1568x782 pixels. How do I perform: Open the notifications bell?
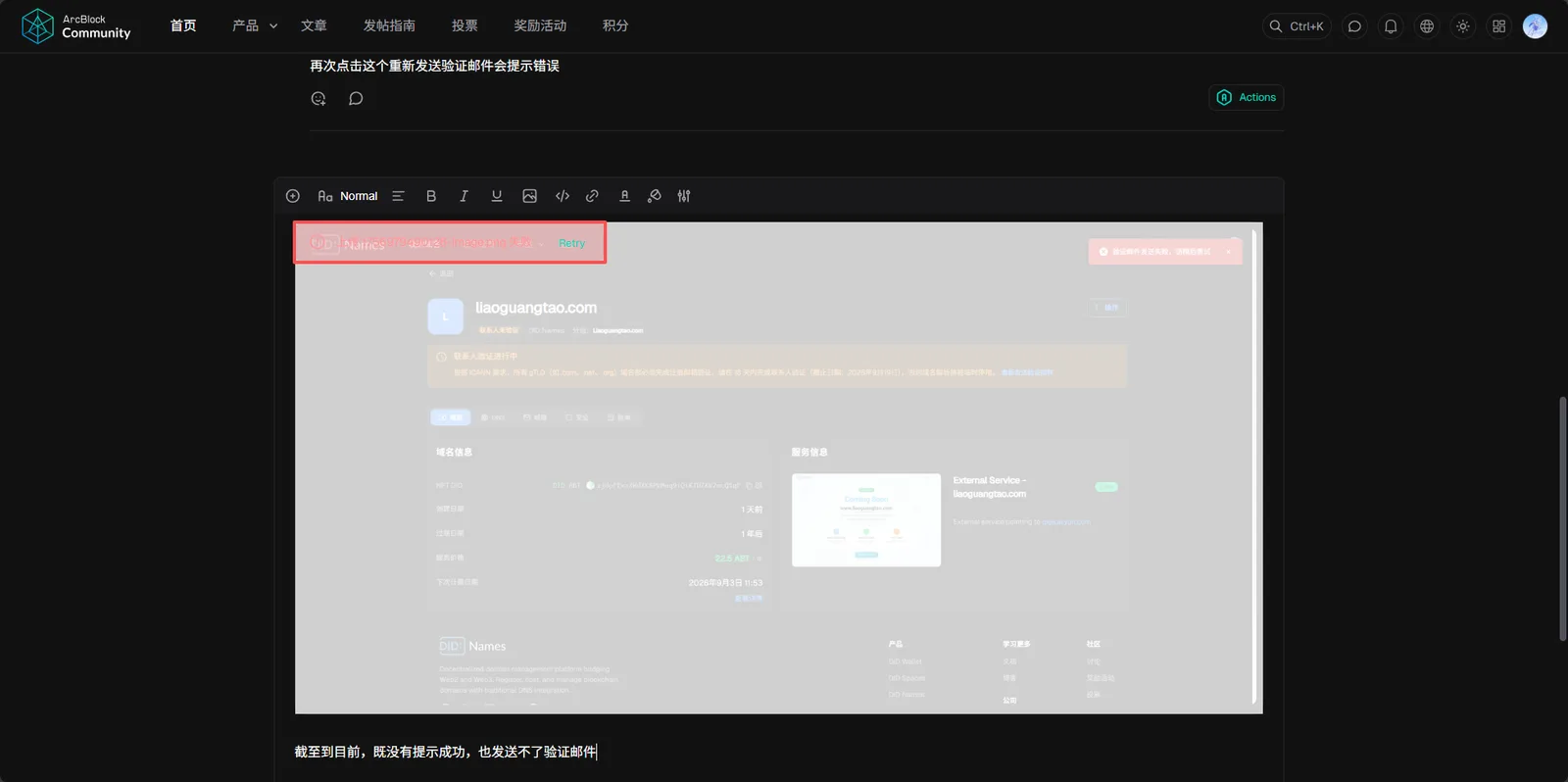point(1391,26)
